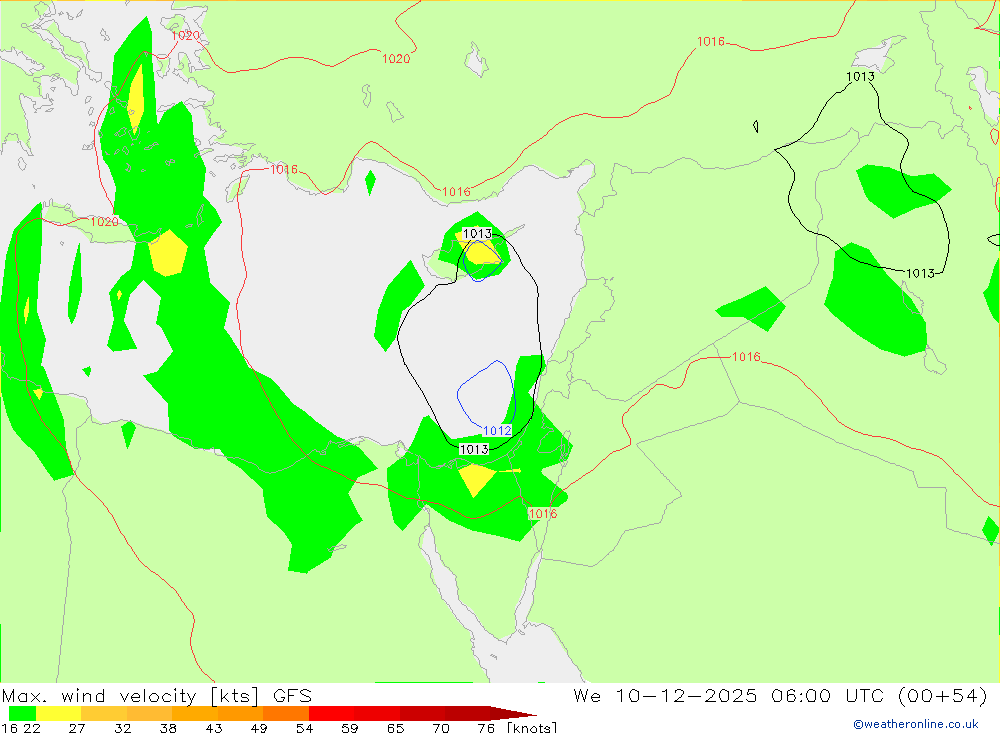The height and width of the screenshot is (733, 1000).
Task: Click the '[knots]' unit label in the legend
Action: [x=532, y=727]
